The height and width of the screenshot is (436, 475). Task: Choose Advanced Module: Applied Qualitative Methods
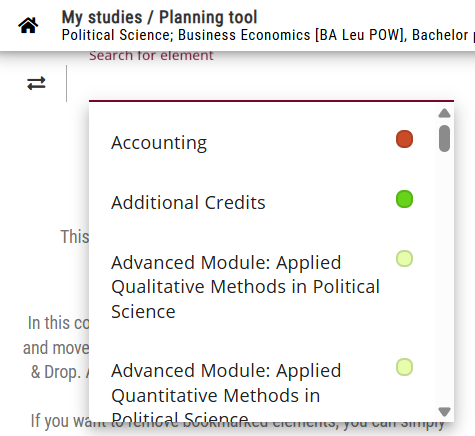(262, 287)
